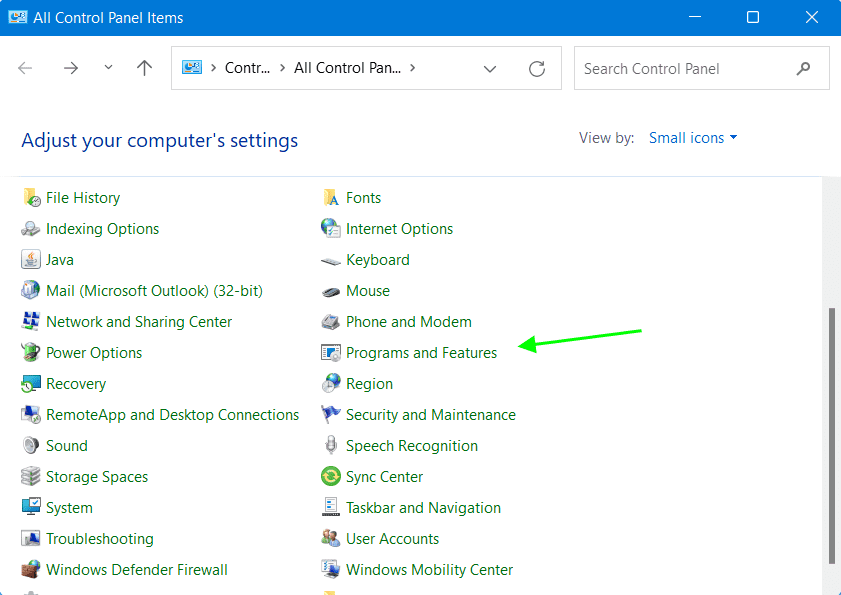Click the Programs and Features icon
This screenshot has width=841, height=595.
pyautogui.click(x=330, y=353)
